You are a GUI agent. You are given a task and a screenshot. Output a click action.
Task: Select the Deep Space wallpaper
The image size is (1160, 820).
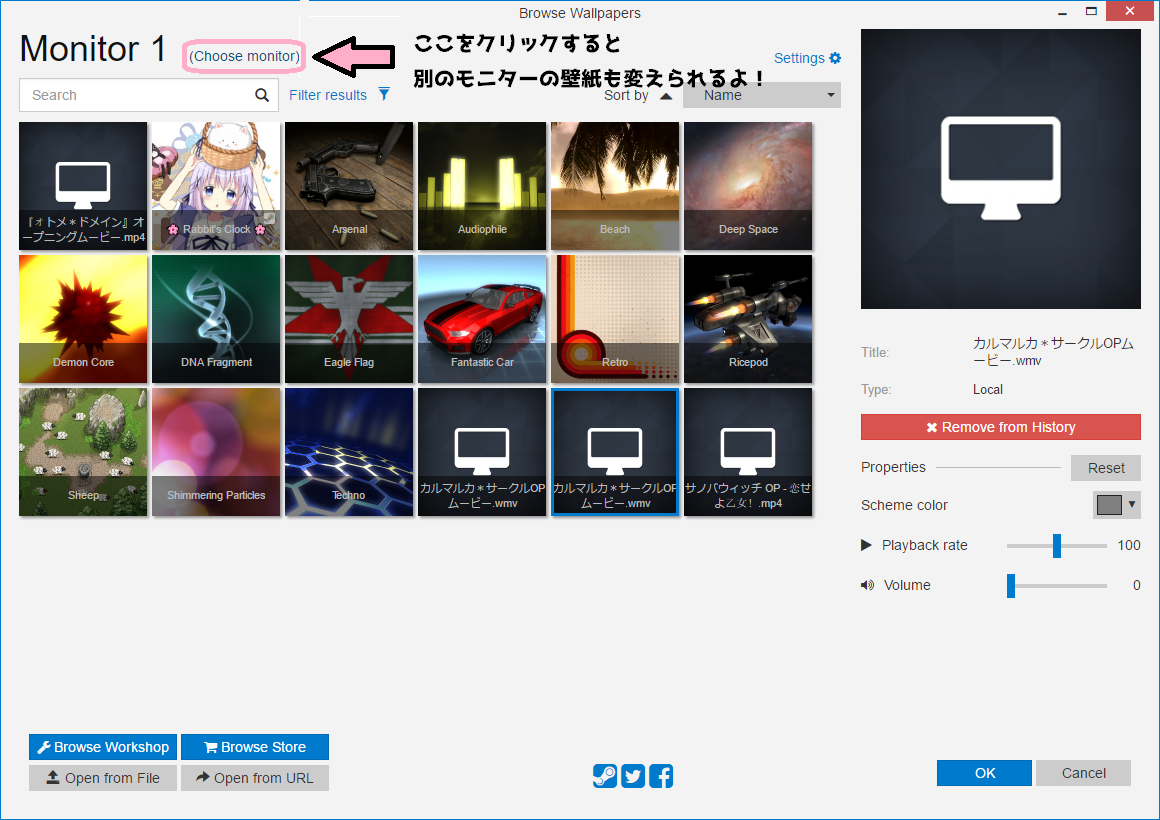tap(748, 186)
